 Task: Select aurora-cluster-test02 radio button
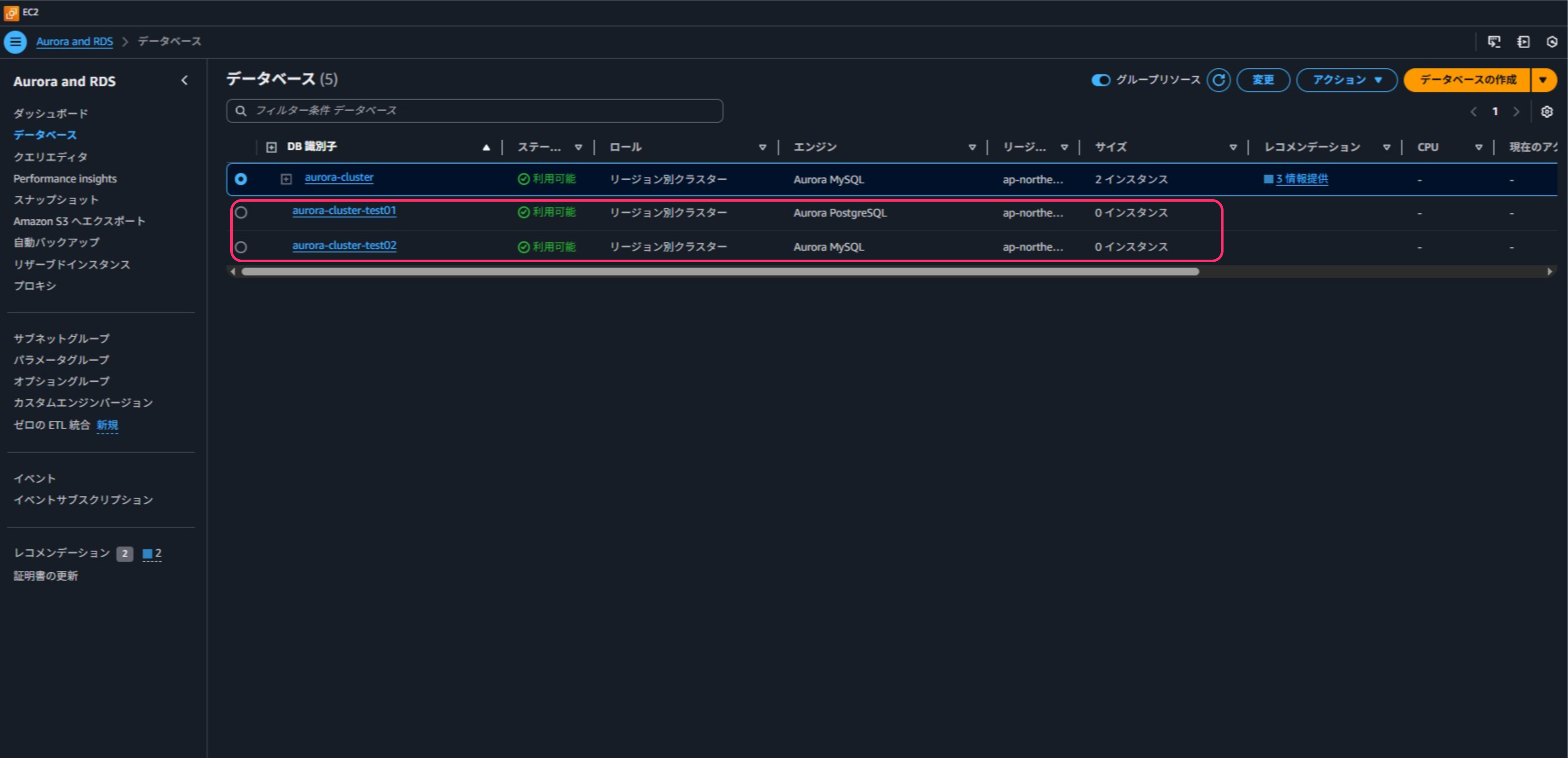point(241,247)
